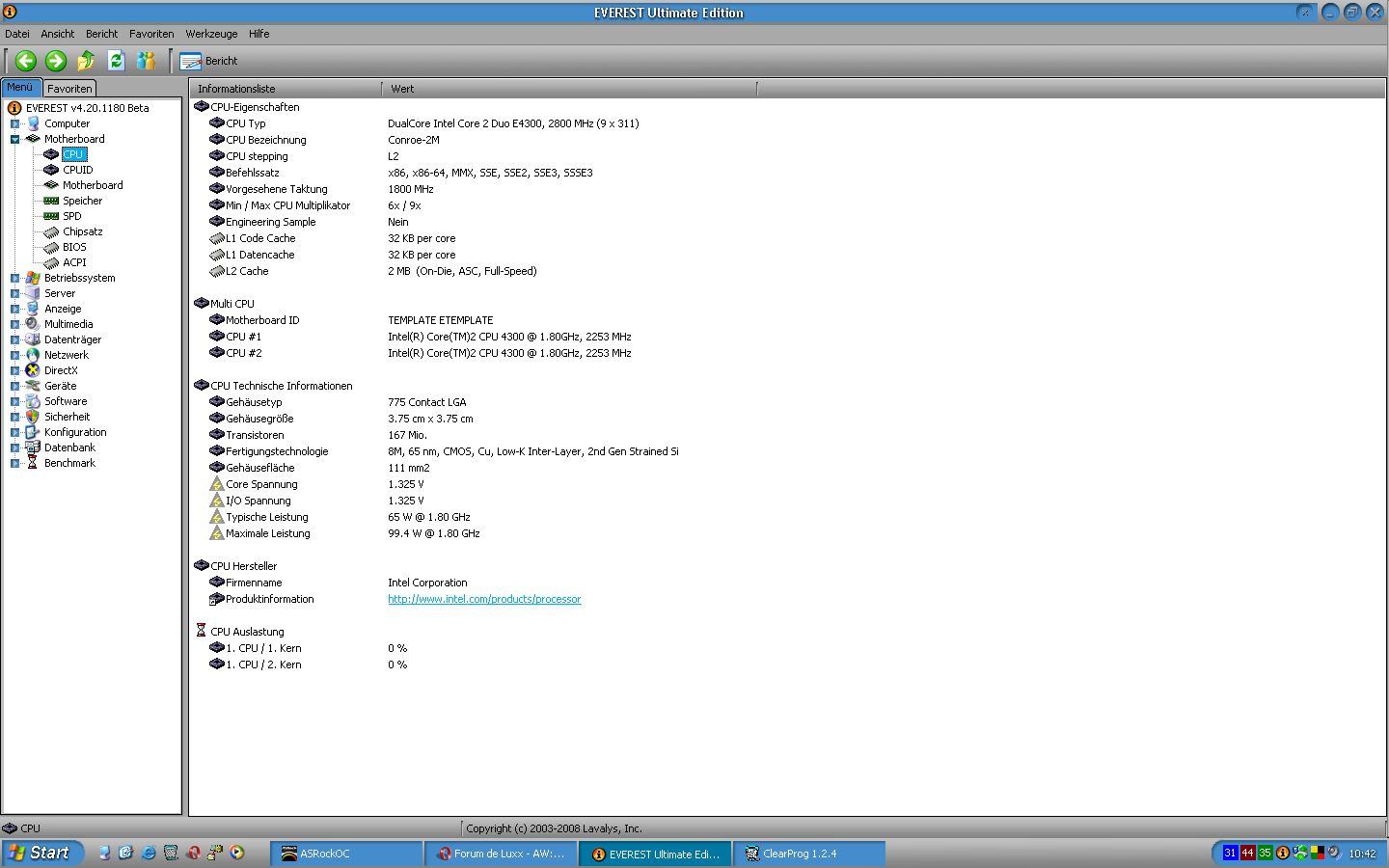Viewport: 1389px width, 868px height.
Task: Open the Datei menu
Action: (x=17, y=34)
